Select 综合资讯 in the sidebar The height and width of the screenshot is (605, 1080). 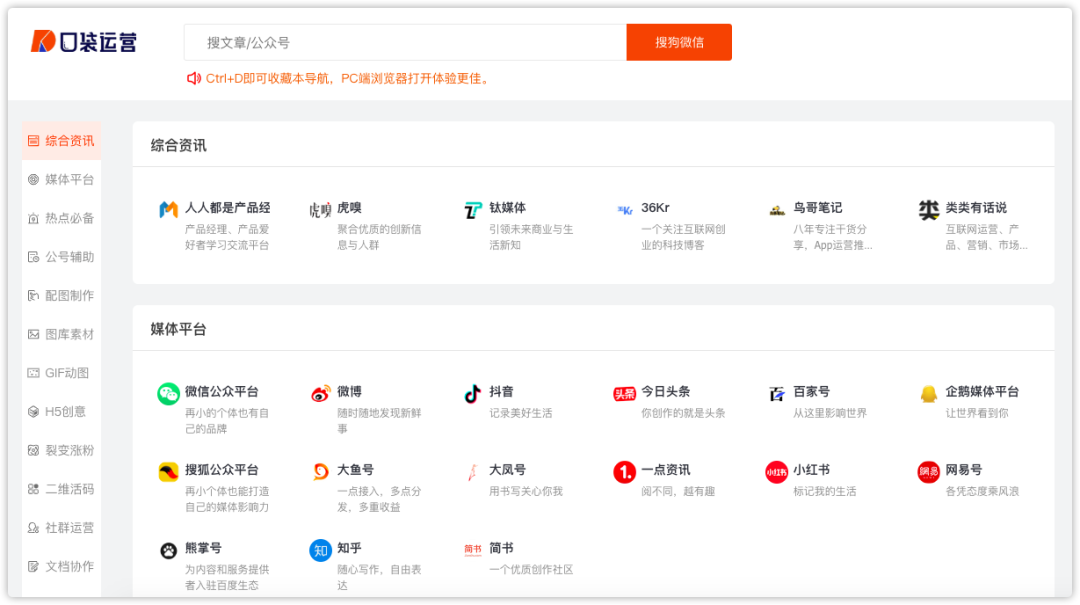coord(61,141)
